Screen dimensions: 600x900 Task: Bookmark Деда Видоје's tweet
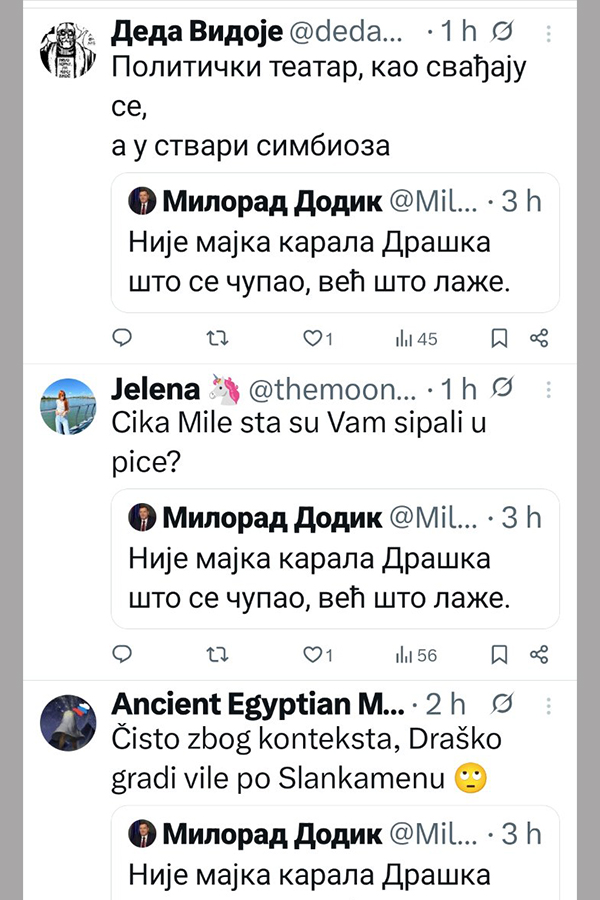499,339
